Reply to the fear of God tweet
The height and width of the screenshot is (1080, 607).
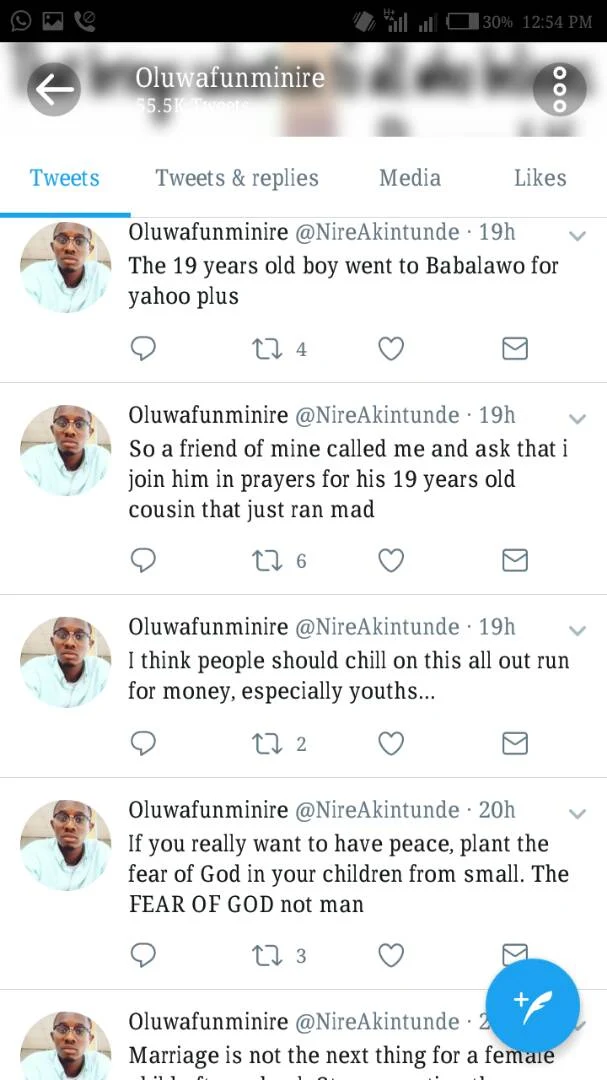pyautogui.click(x=144, y=955)
